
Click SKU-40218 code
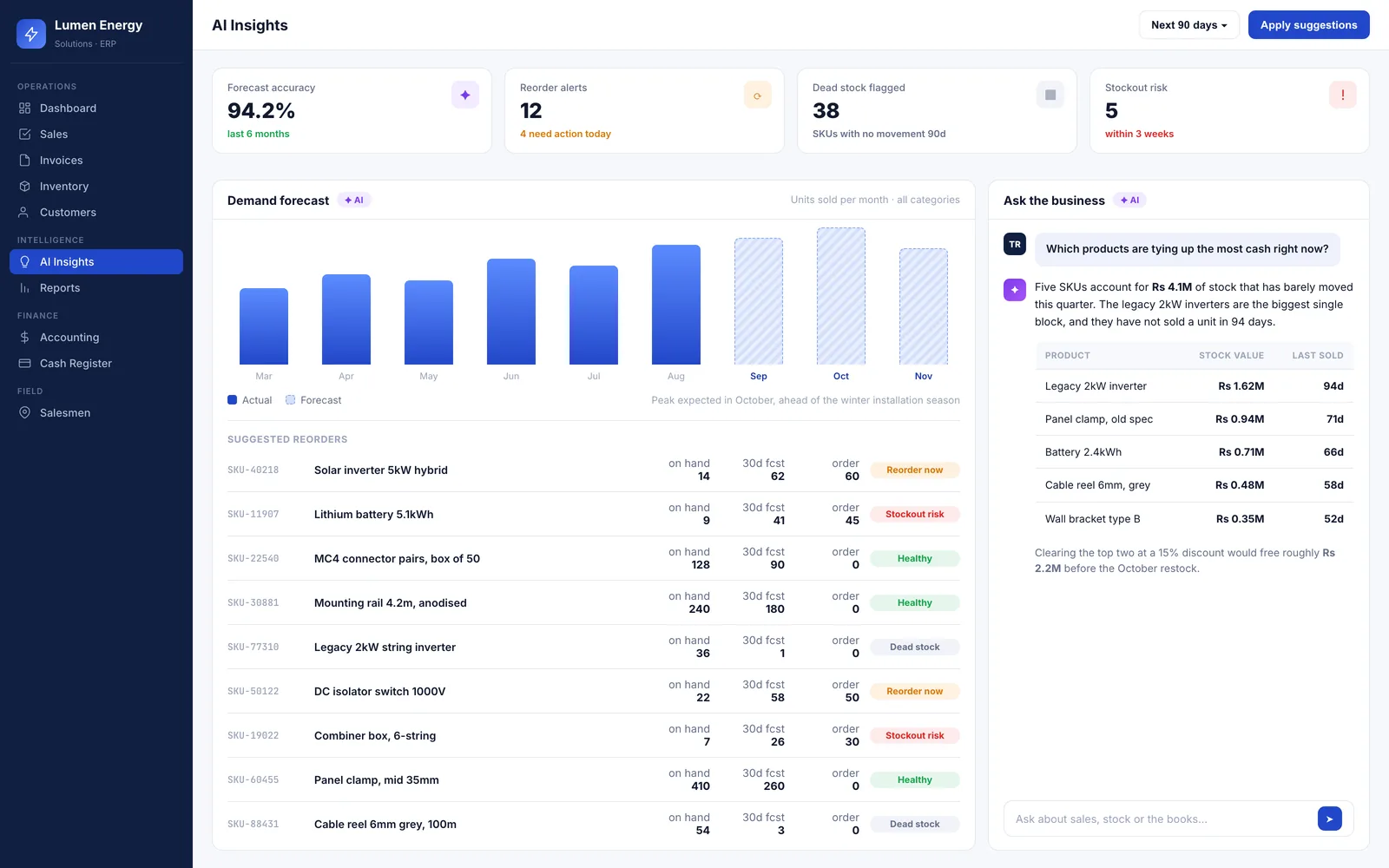tap(253, 470)
